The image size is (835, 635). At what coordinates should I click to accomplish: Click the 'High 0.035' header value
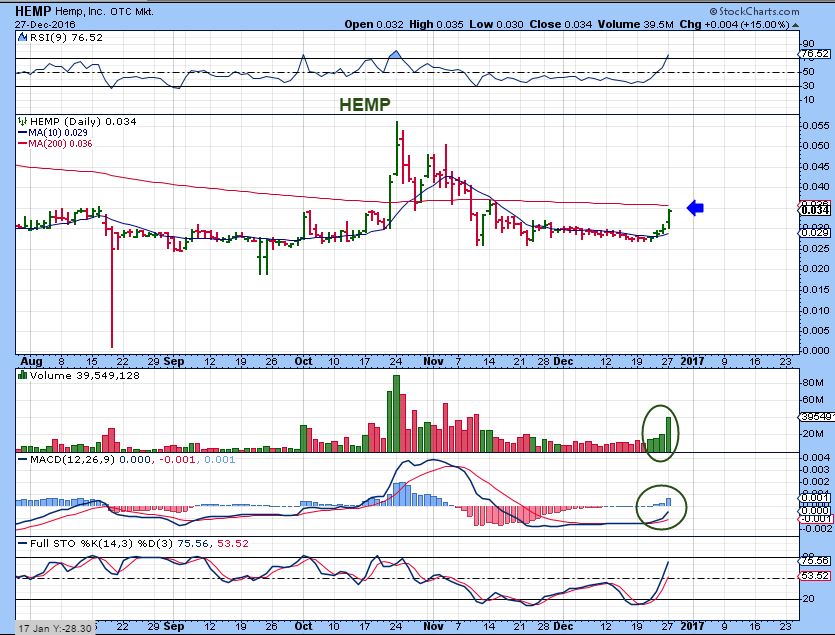tap(436, 25)
